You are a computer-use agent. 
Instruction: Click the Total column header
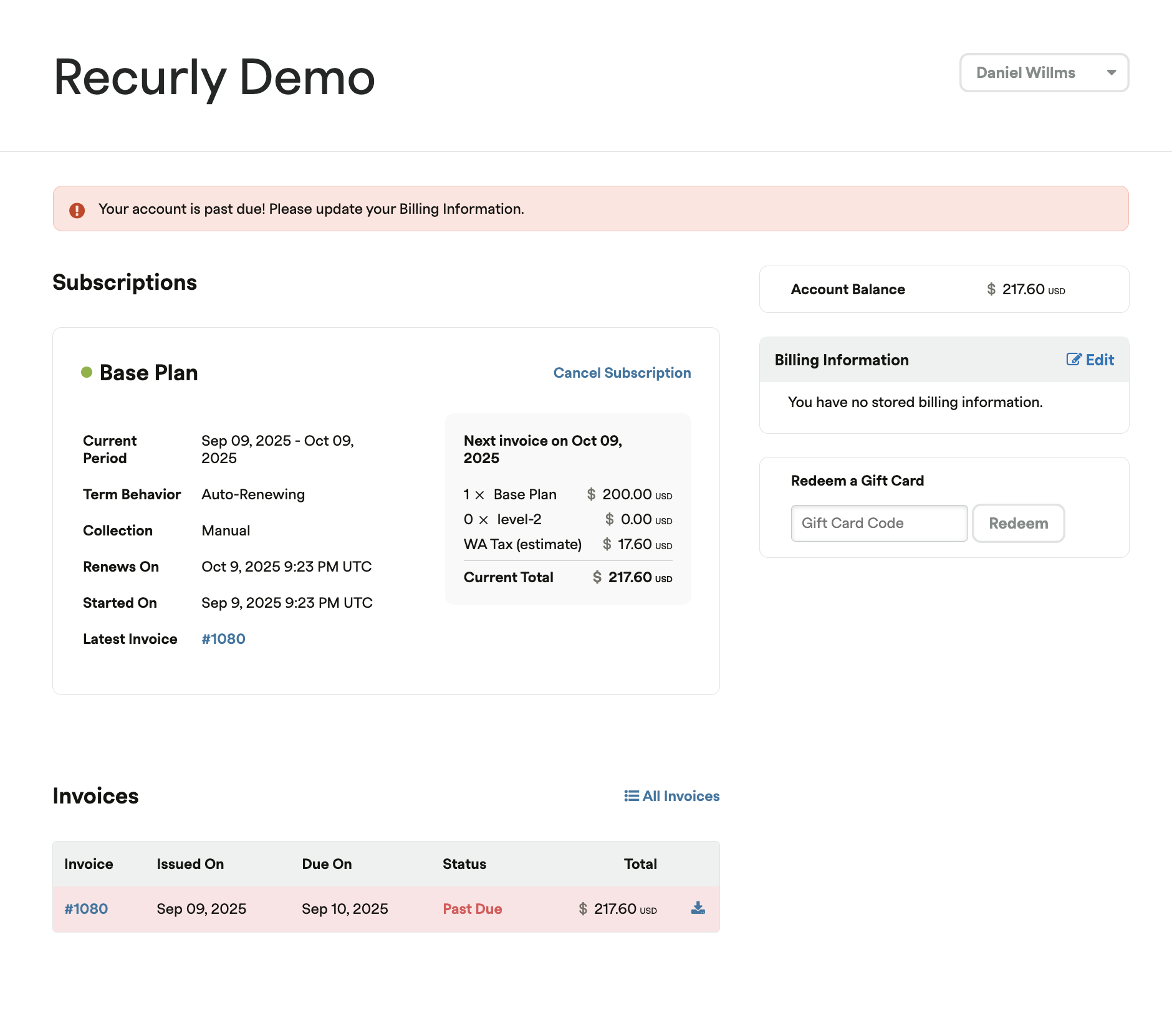[640, 864]
